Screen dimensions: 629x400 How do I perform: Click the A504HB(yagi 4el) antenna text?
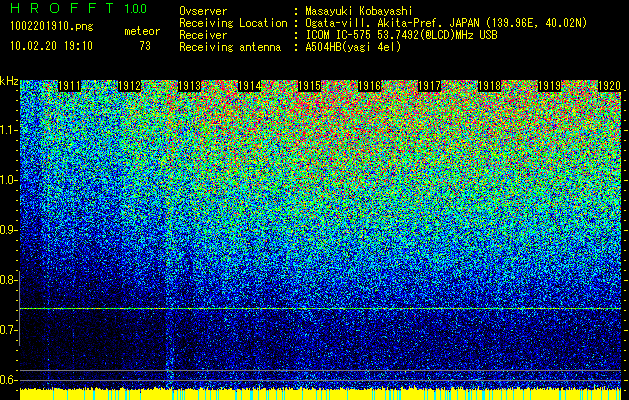[353, 47]
